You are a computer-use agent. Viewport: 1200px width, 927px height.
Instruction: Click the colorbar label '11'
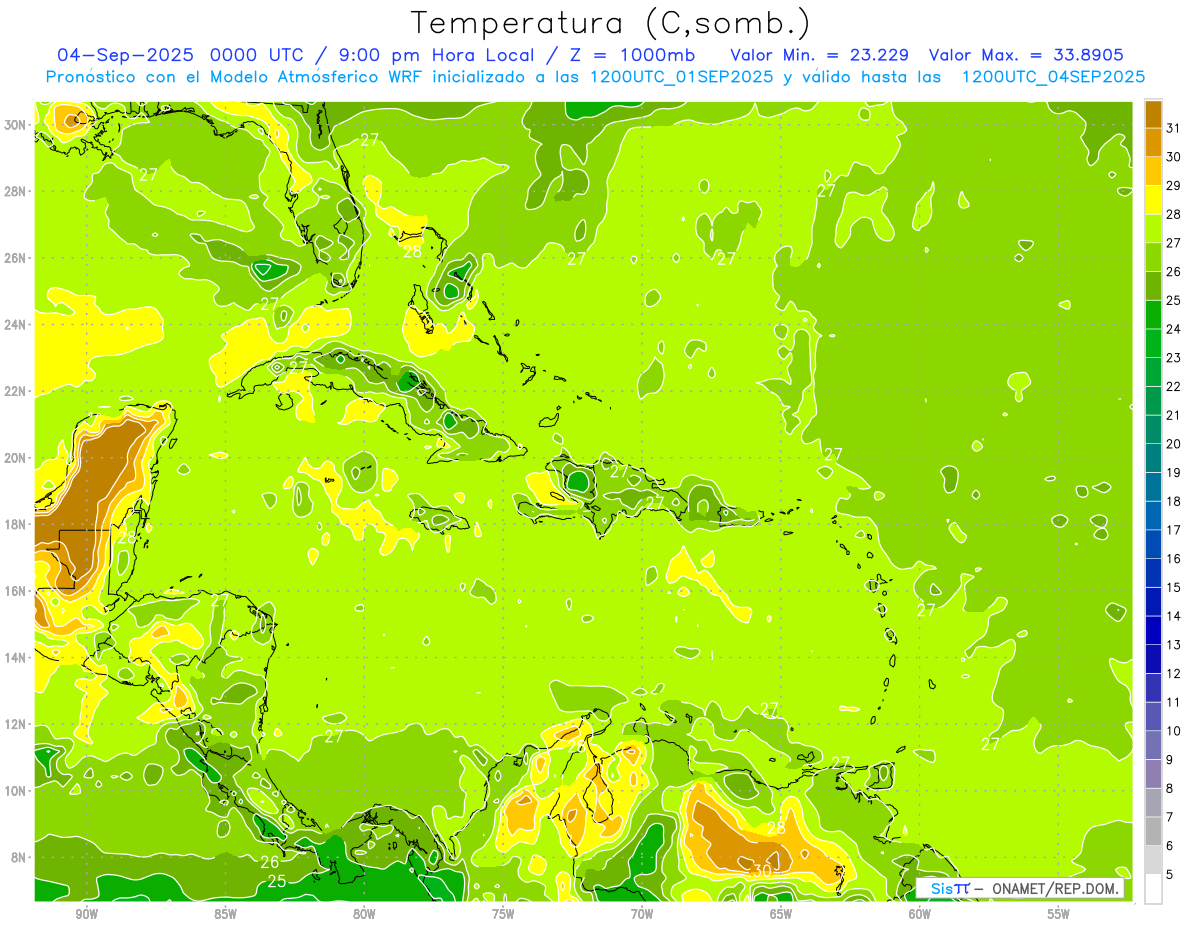coord(1174,702)
